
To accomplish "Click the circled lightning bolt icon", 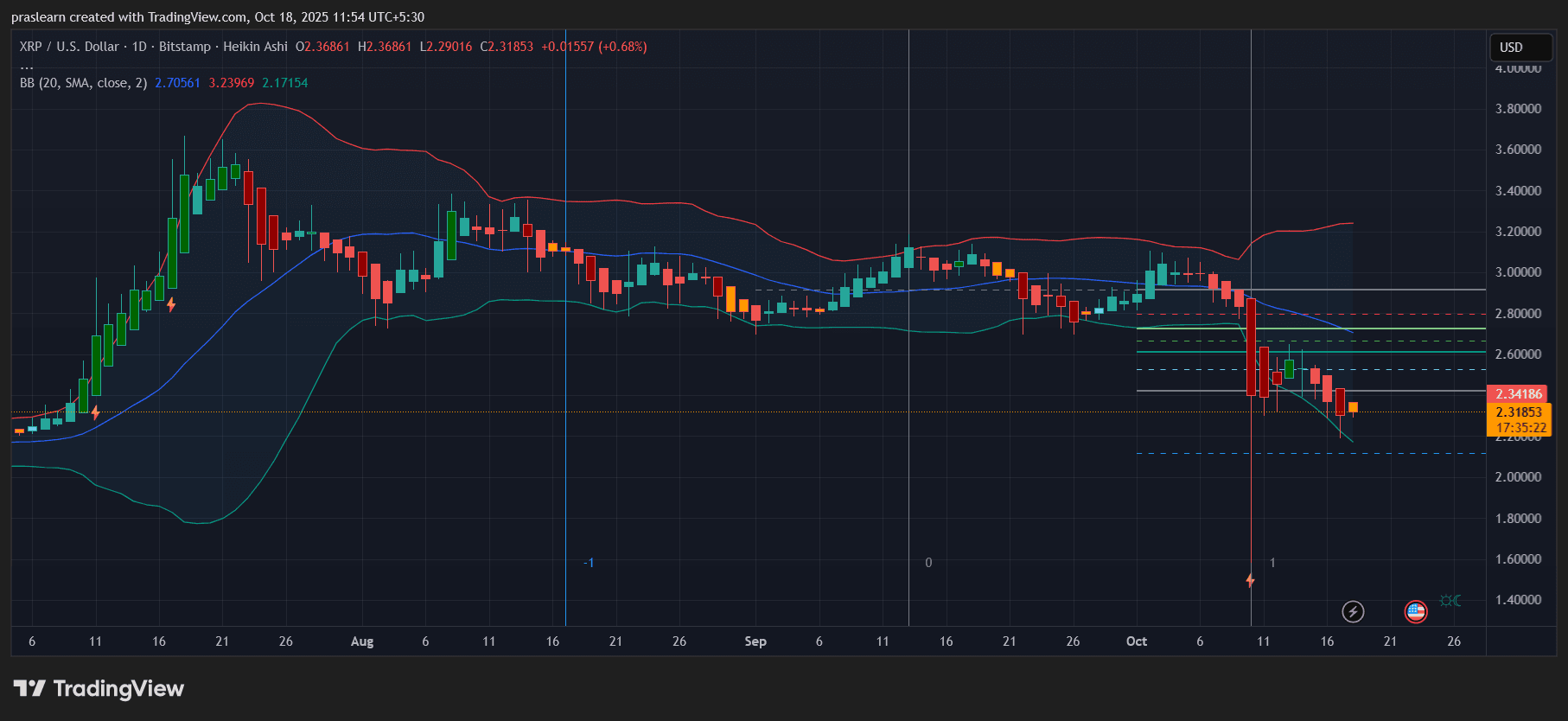I will (x=1353, y=612).
